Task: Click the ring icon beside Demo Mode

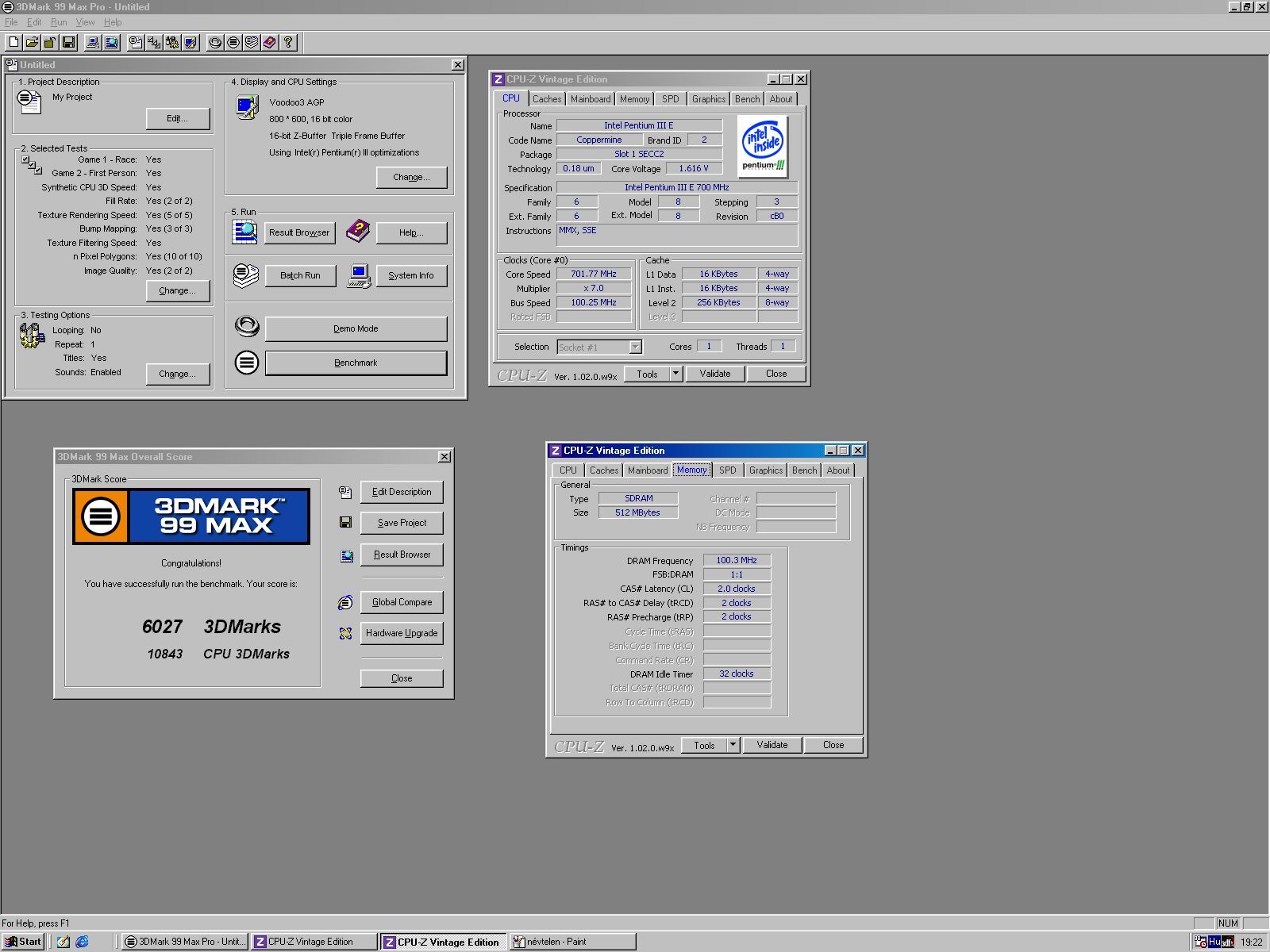Action: point(247,326)
